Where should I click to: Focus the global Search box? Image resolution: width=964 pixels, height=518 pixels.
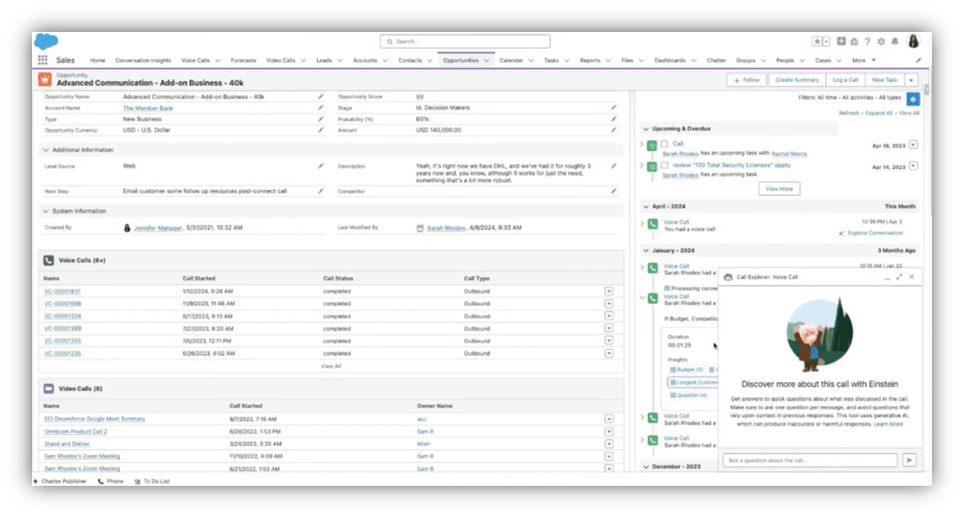(x=465, y=41)
